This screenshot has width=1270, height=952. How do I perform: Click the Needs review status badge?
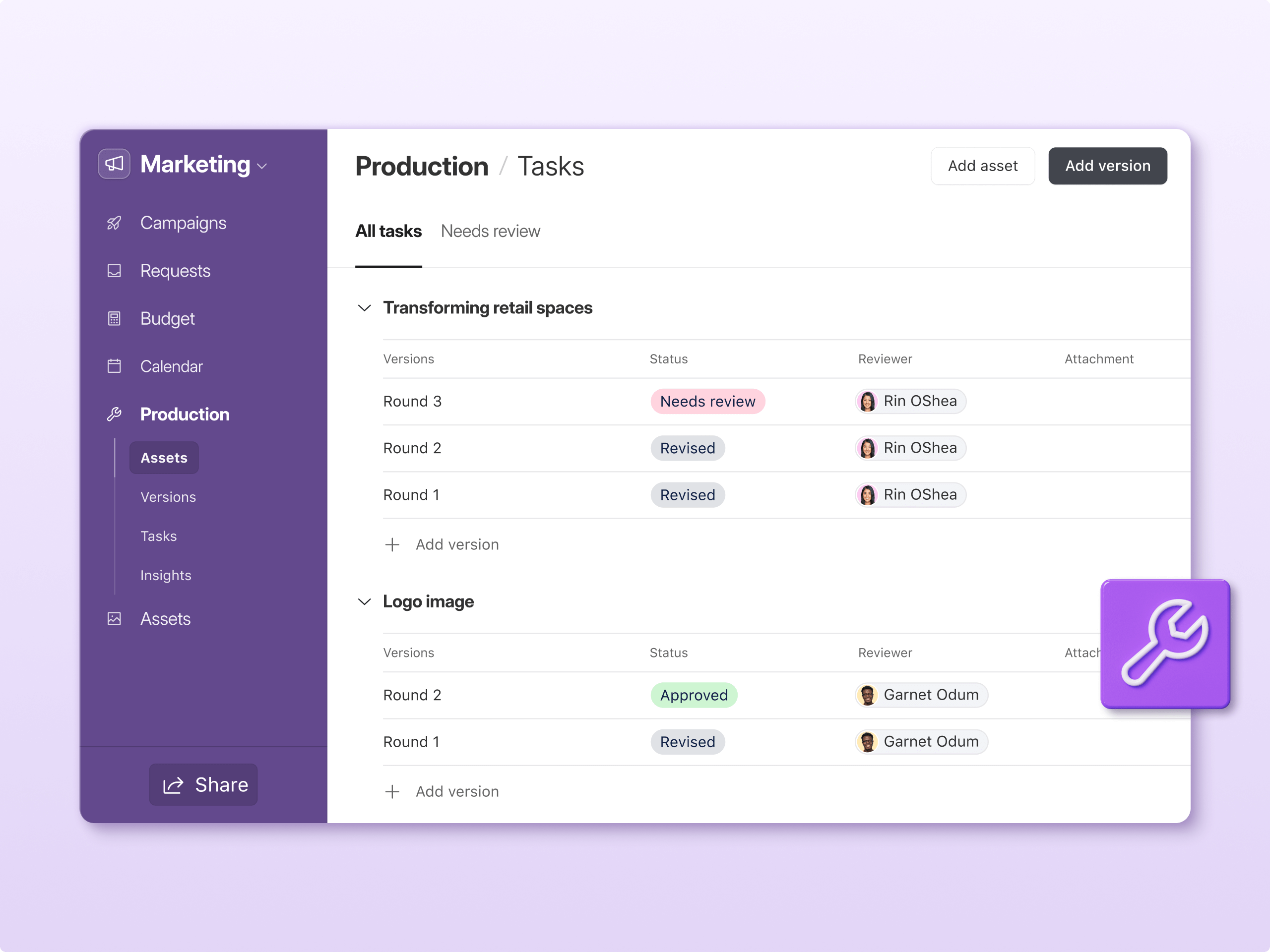point(707,402)
